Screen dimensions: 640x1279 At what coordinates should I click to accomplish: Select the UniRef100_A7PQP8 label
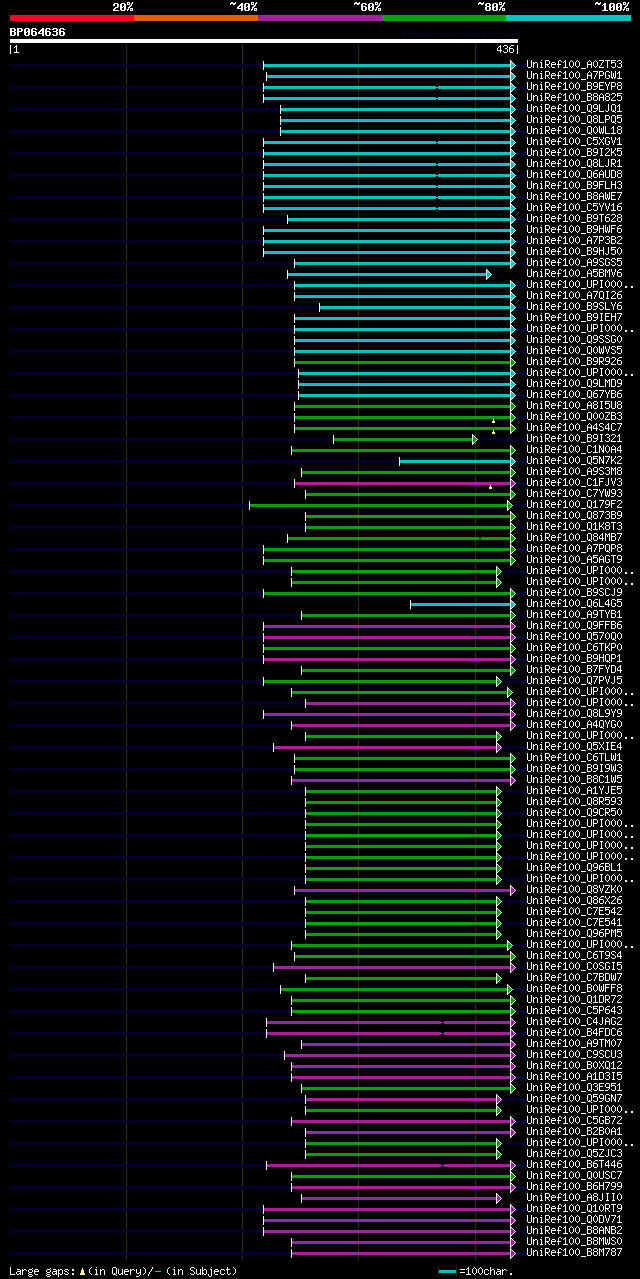tap(574, 549)
